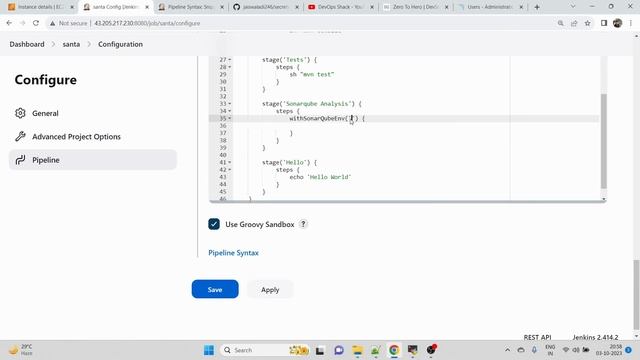The image size is (640, 360).
Task: Open a new browser tab
Action: pos(537,7)
